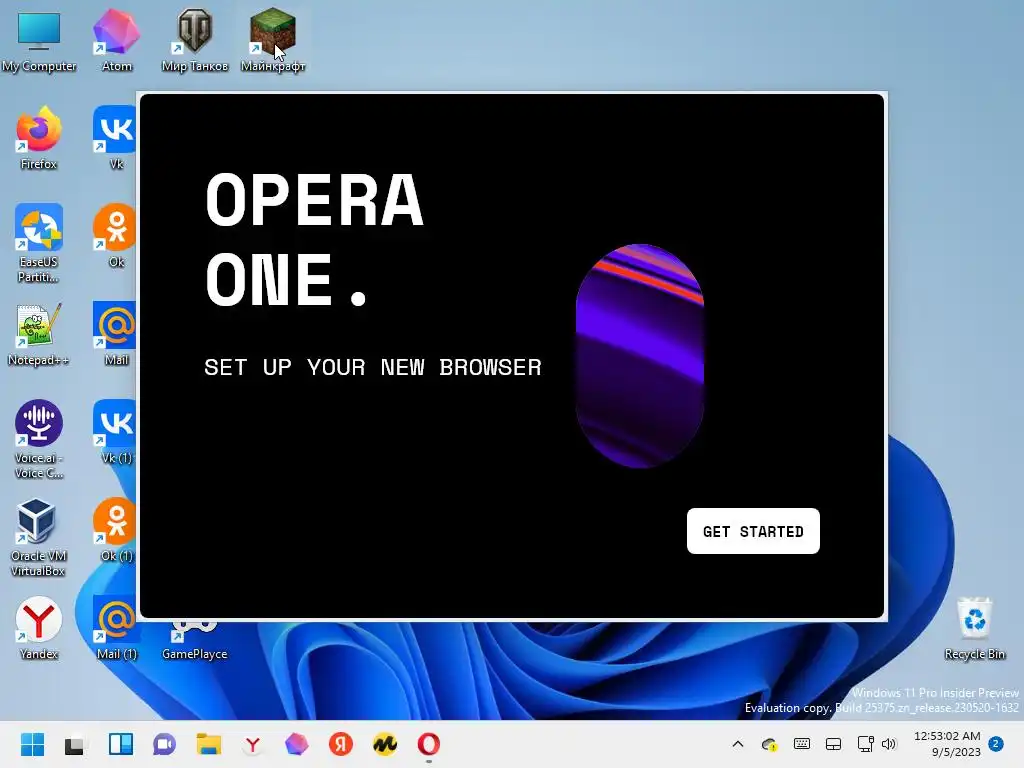Select the GamePlayce desktop shortcut
Viewport: 1024px width, 768px height.
195,641
